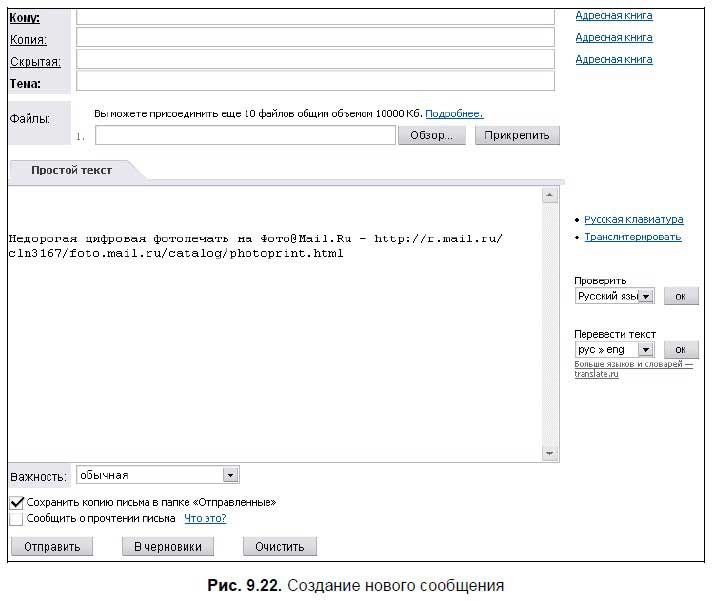Click the Скрытая input field

tap(315, 59)
